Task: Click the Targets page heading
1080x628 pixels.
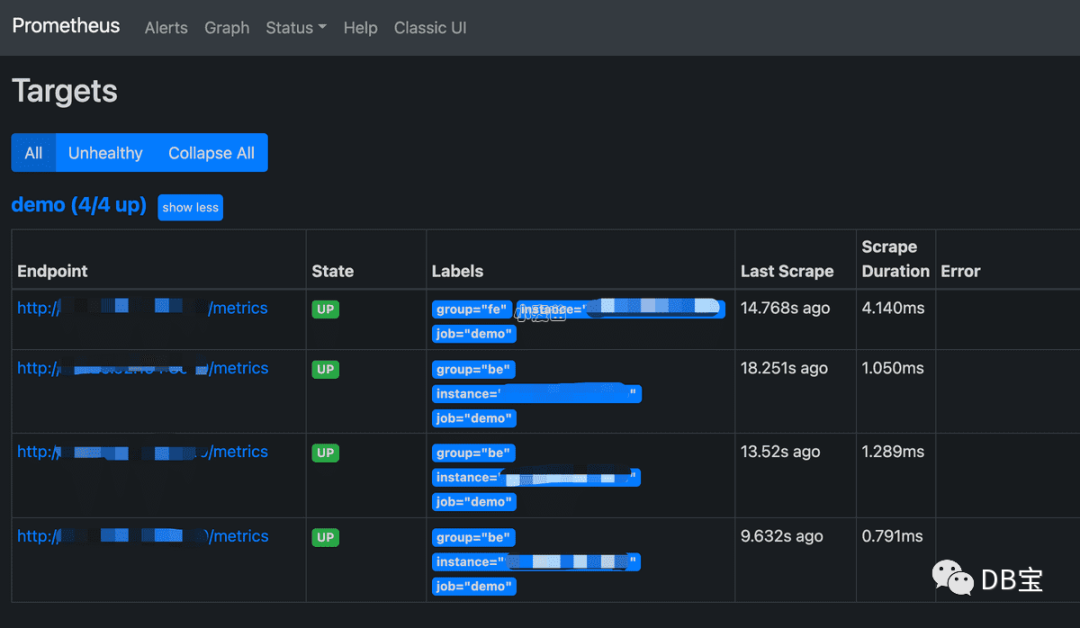Action: point(65,91)
